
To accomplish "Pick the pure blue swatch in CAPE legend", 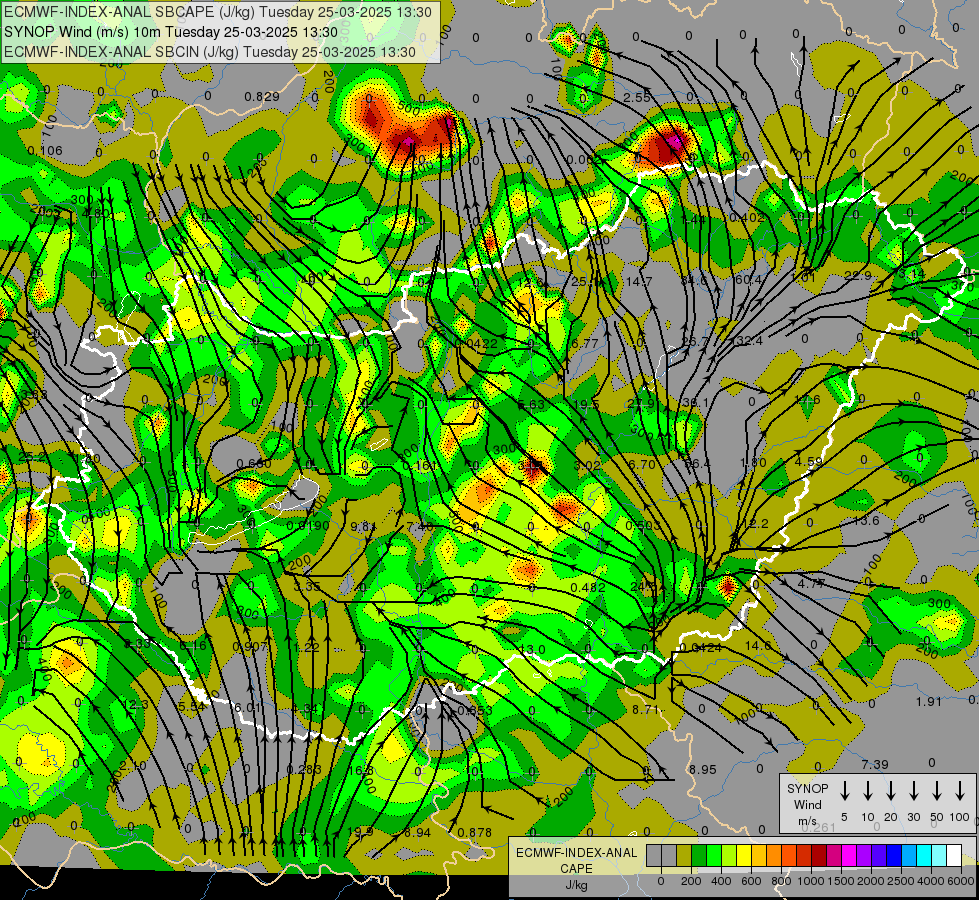I will pyautogui.click(x=895, y=855).
